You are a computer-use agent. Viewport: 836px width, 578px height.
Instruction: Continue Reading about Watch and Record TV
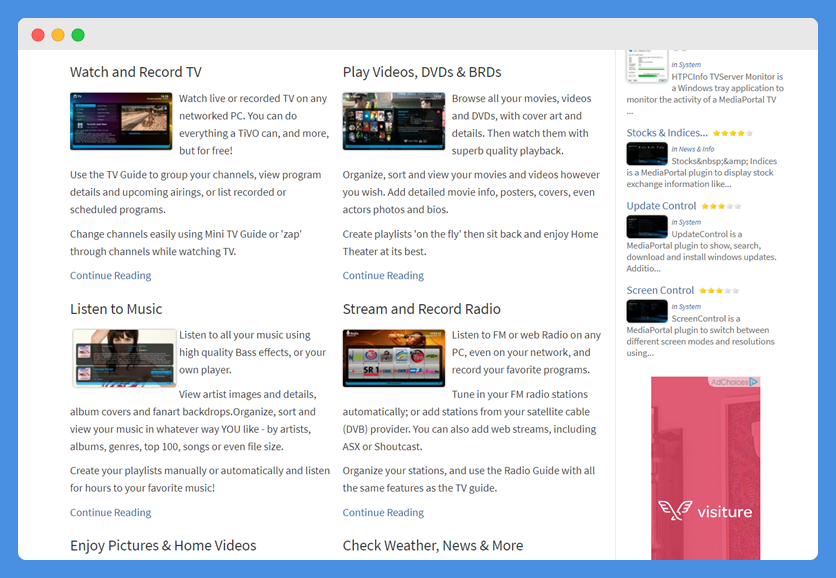click(x=111, y=276)
